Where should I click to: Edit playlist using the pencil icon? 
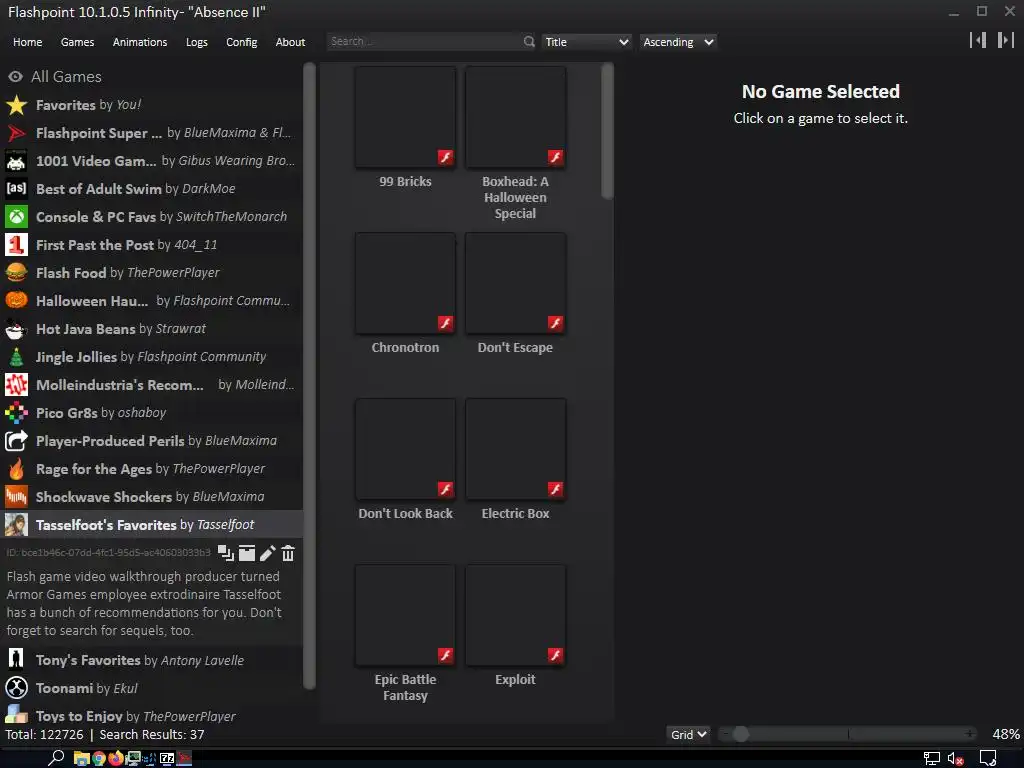click(268, 553)
